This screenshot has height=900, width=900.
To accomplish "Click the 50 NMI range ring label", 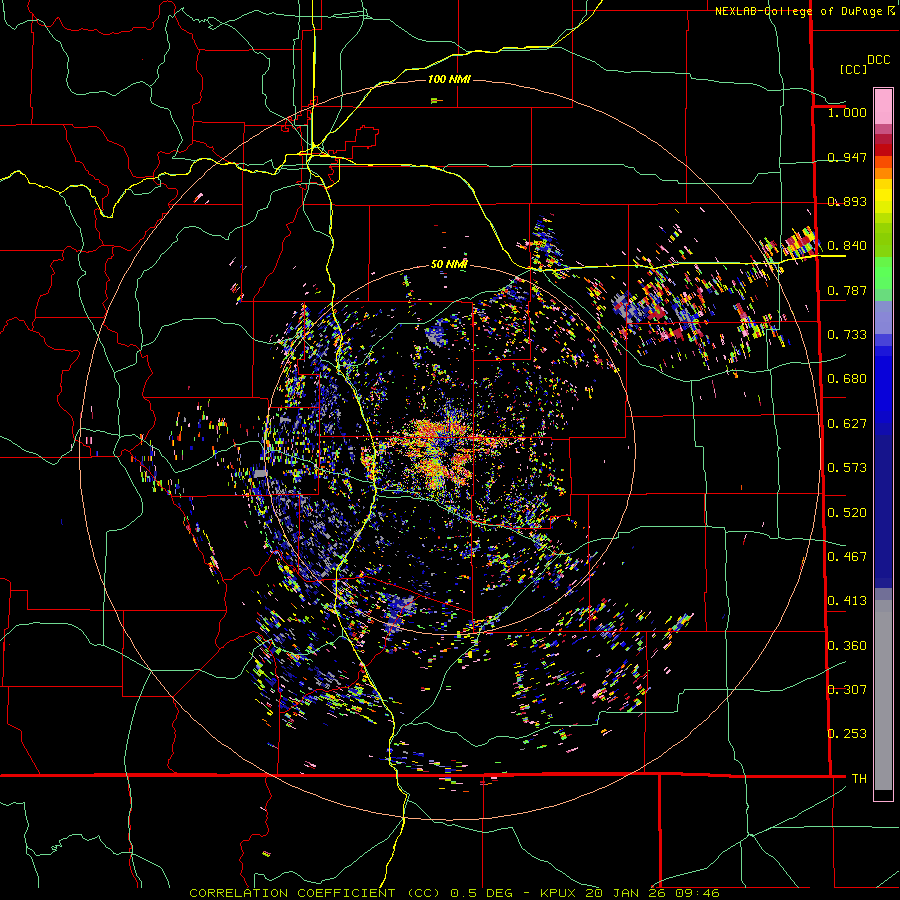I will coord(449,264).
